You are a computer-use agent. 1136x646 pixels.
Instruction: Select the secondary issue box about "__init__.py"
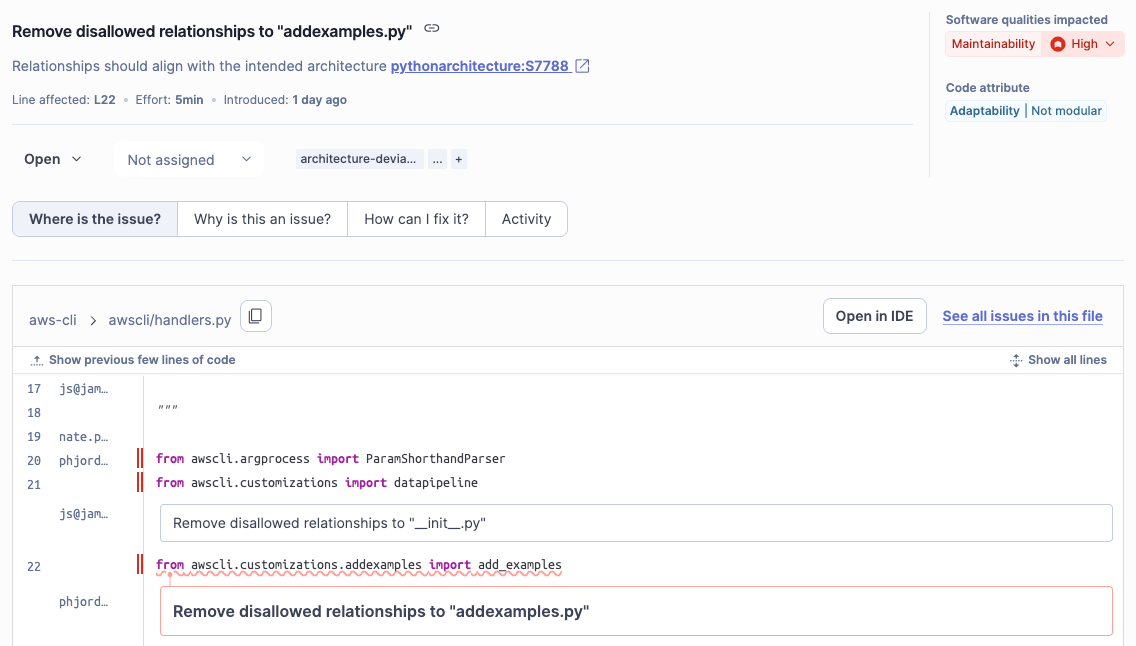point(636,523)
